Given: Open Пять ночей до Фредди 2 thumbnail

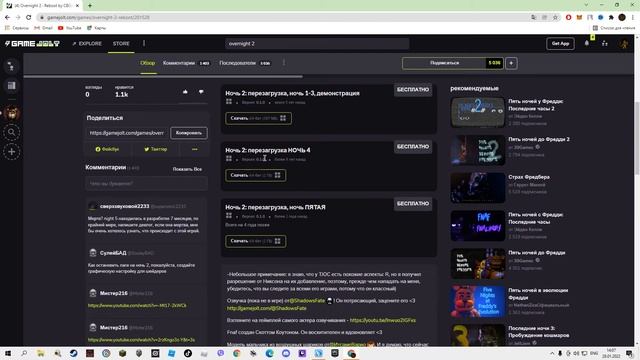Looking at the screenshot, I should [478, 150].
